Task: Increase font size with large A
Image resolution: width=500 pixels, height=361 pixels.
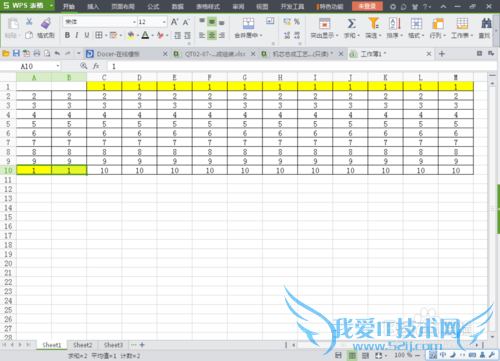Action: coord(174,22)
